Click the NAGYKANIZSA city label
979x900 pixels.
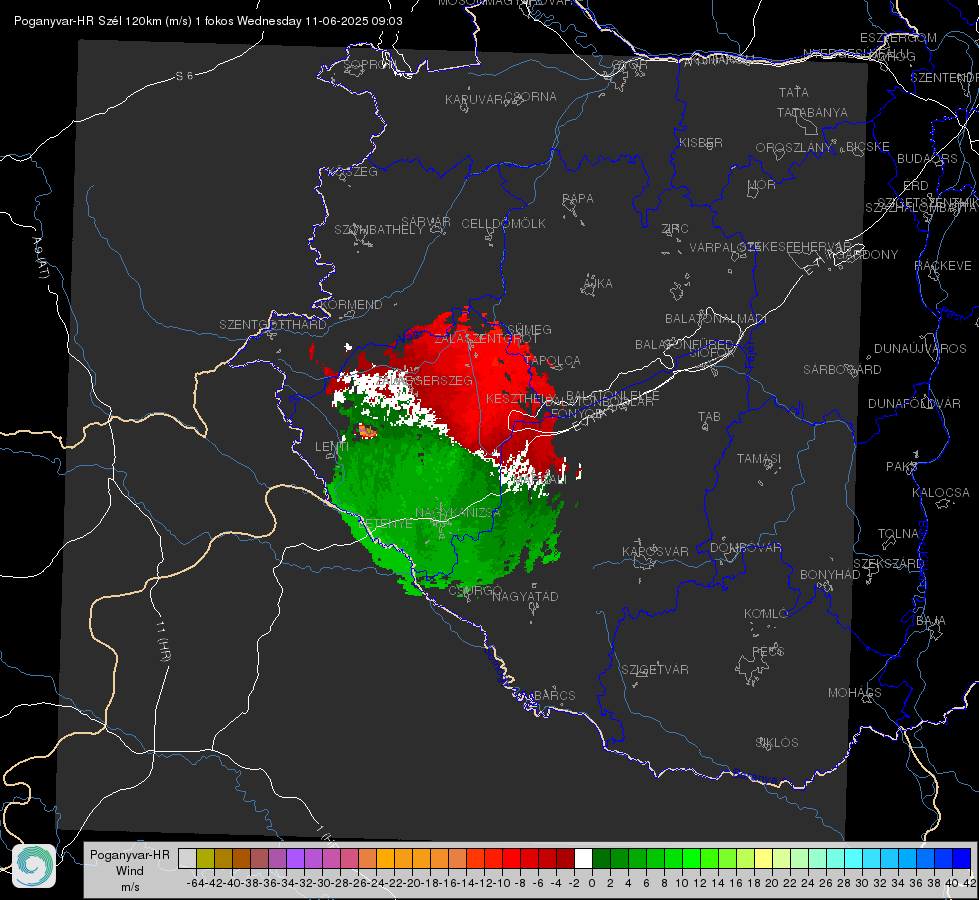[458, 512]
